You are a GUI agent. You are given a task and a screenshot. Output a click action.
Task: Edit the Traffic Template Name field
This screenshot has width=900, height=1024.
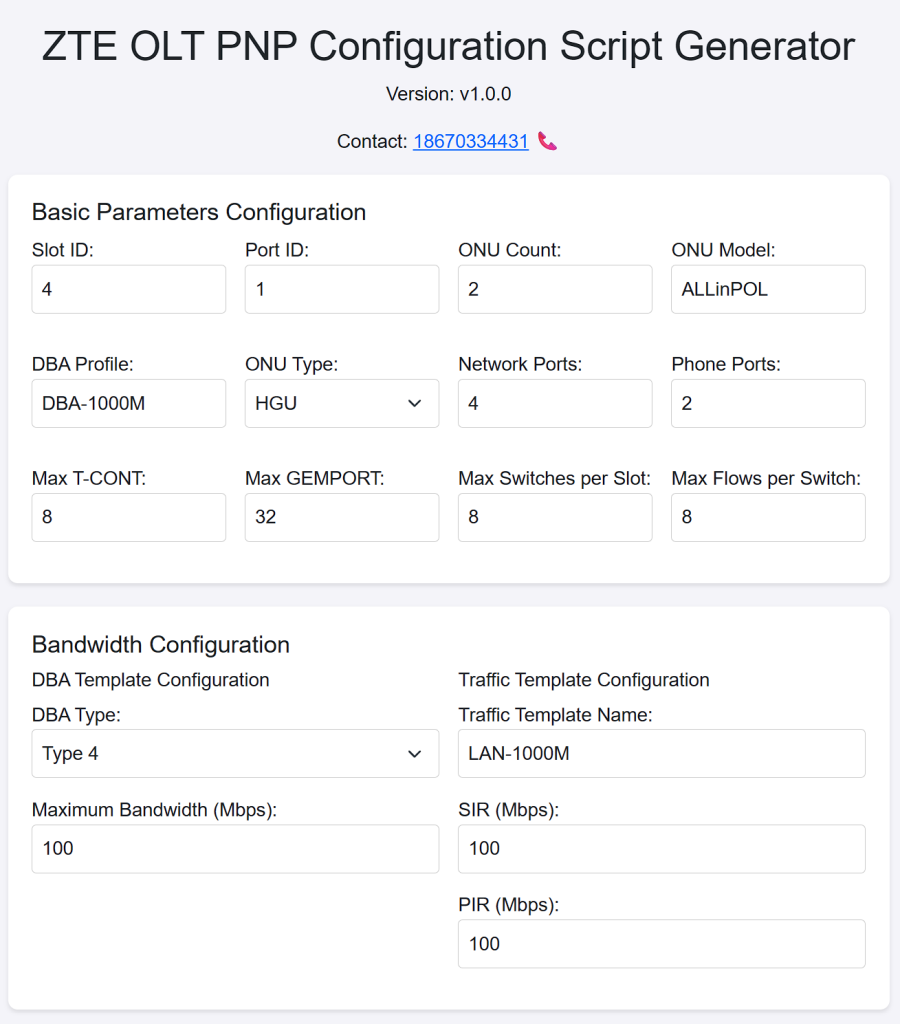[662, 754]
